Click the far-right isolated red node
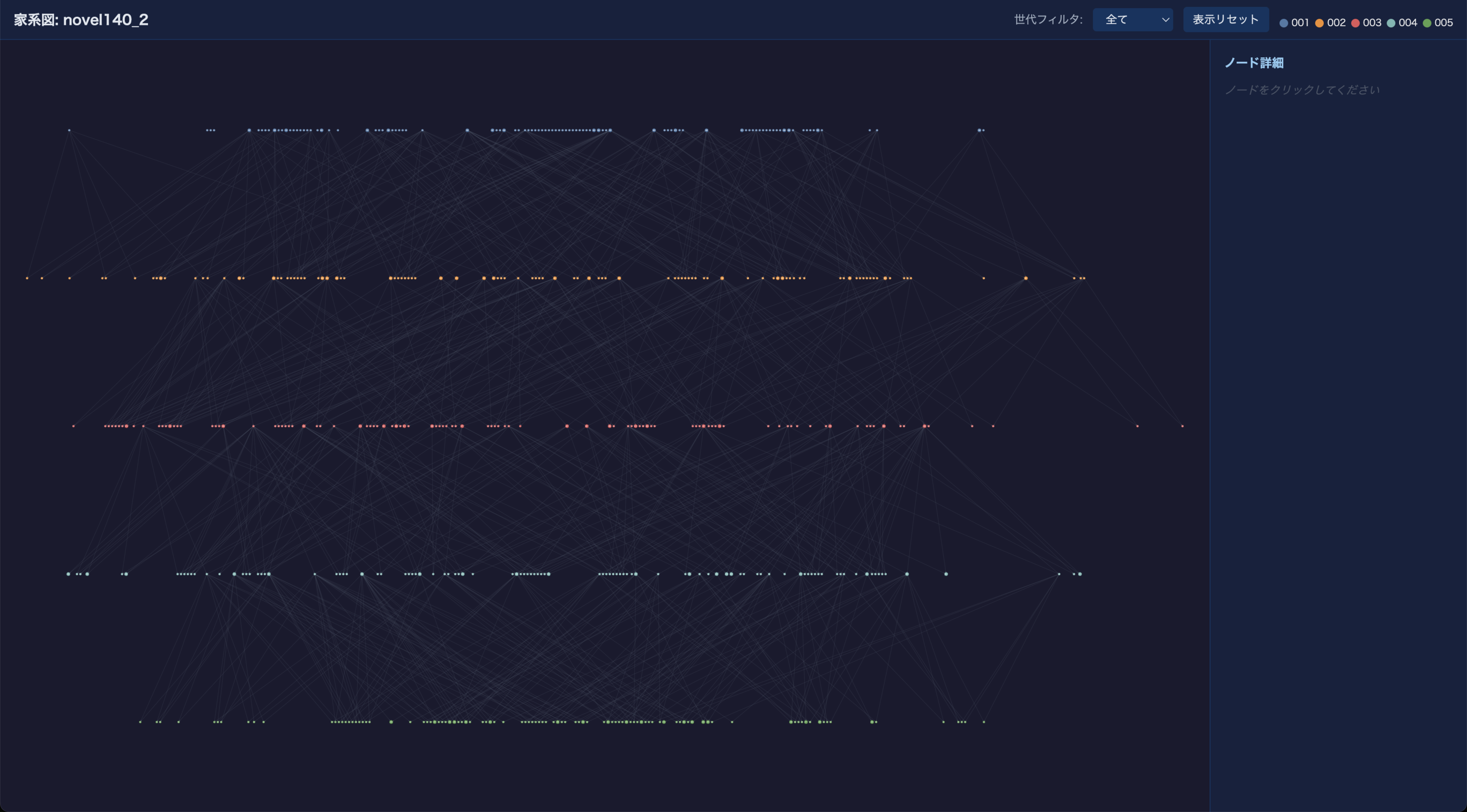Viewport: 1467px width, 812px height. tap(1182, 426)
